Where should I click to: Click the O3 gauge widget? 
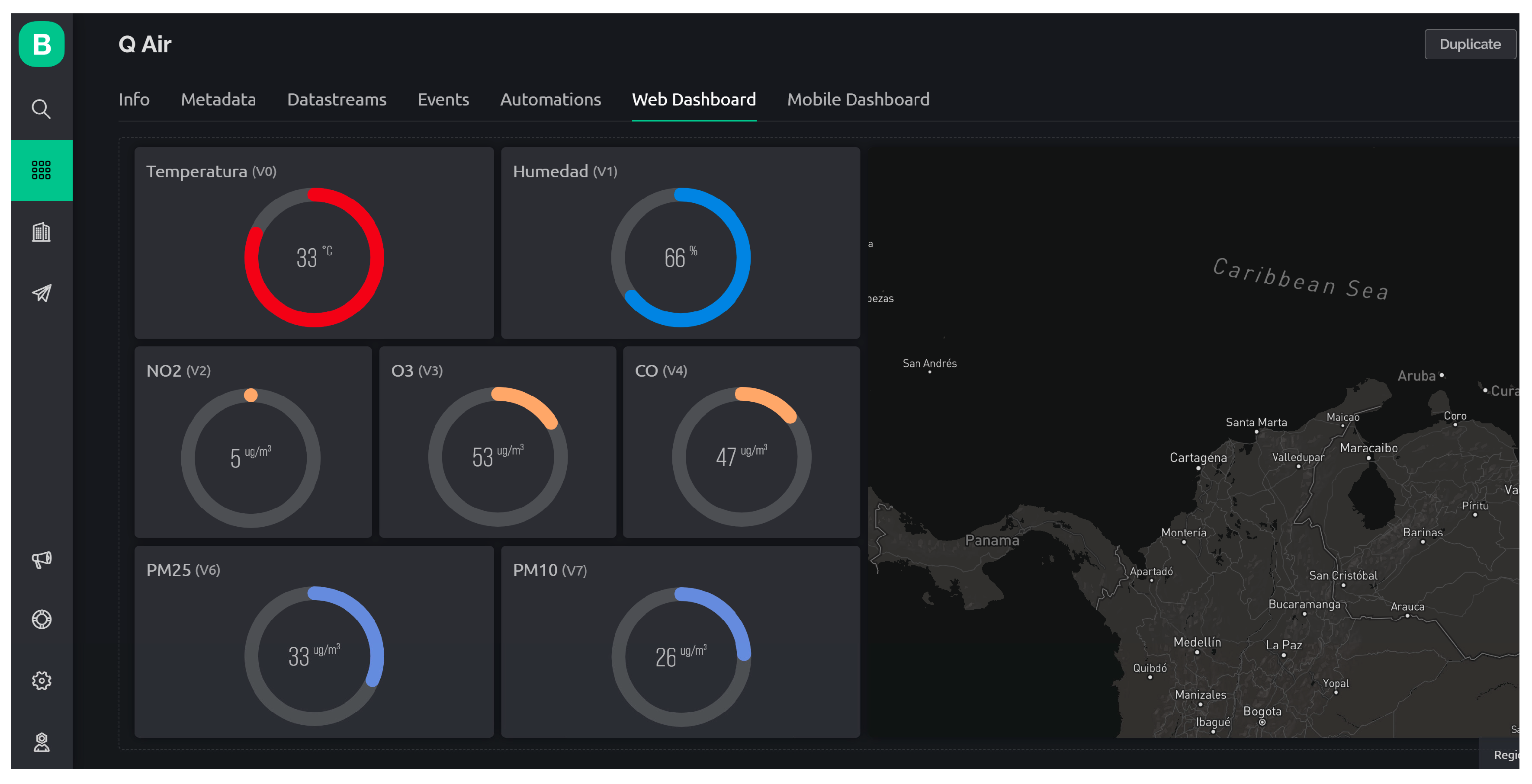pos(497,457)
